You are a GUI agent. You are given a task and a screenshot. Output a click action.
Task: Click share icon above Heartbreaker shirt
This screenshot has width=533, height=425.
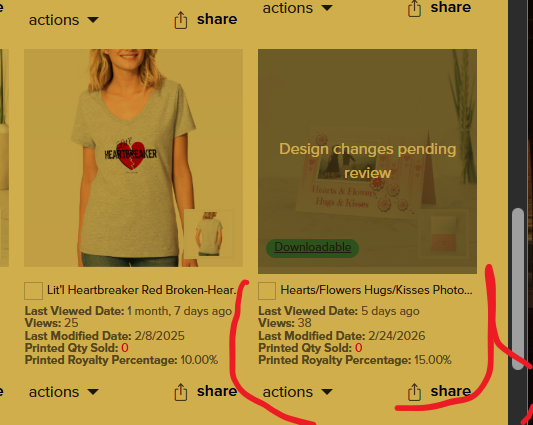180,20
